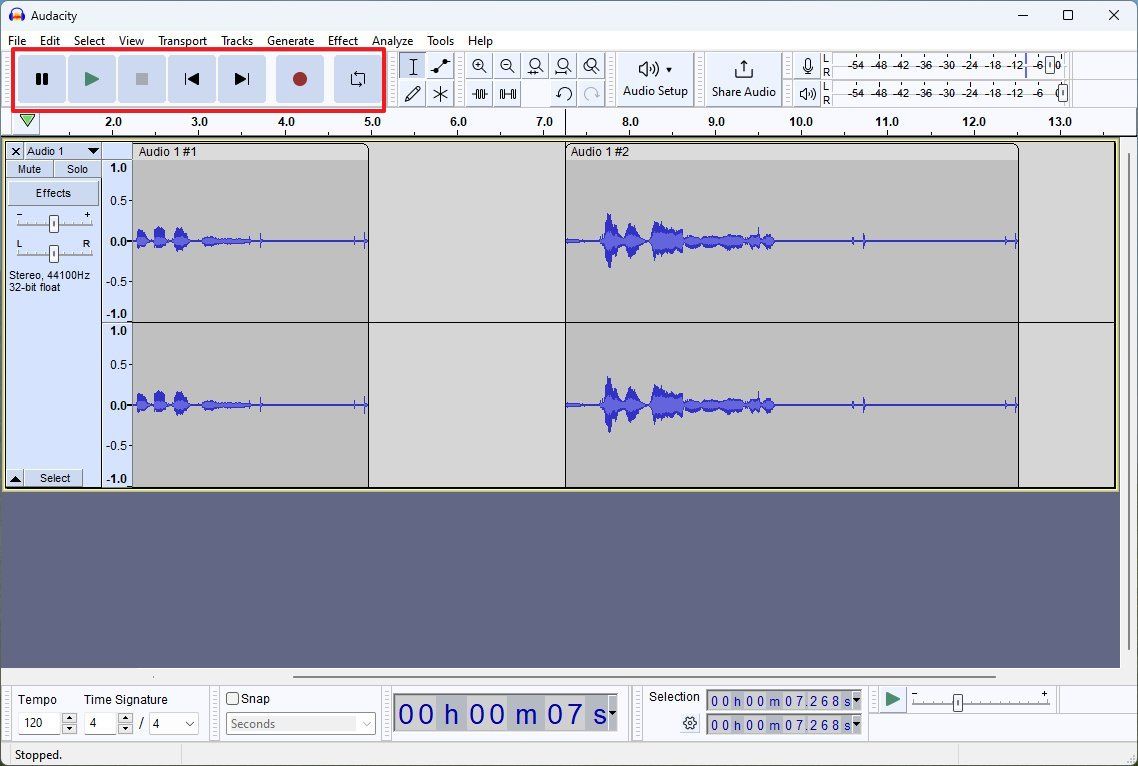Click the Zoom In magnifier icon
Screen dimensions: 1138x766
pyautogui.click(x=480, y=66)
